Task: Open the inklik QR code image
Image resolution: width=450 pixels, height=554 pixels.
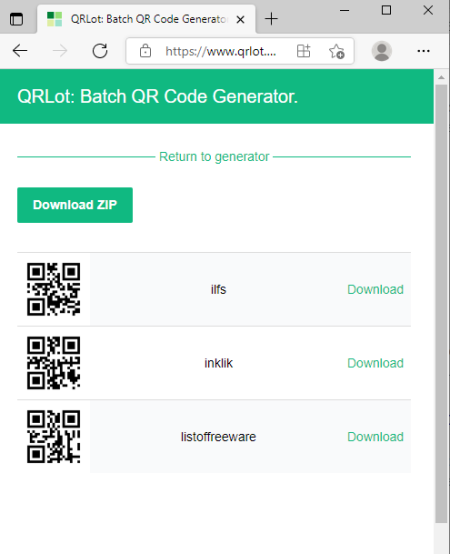Action: (x=54, y=363)
